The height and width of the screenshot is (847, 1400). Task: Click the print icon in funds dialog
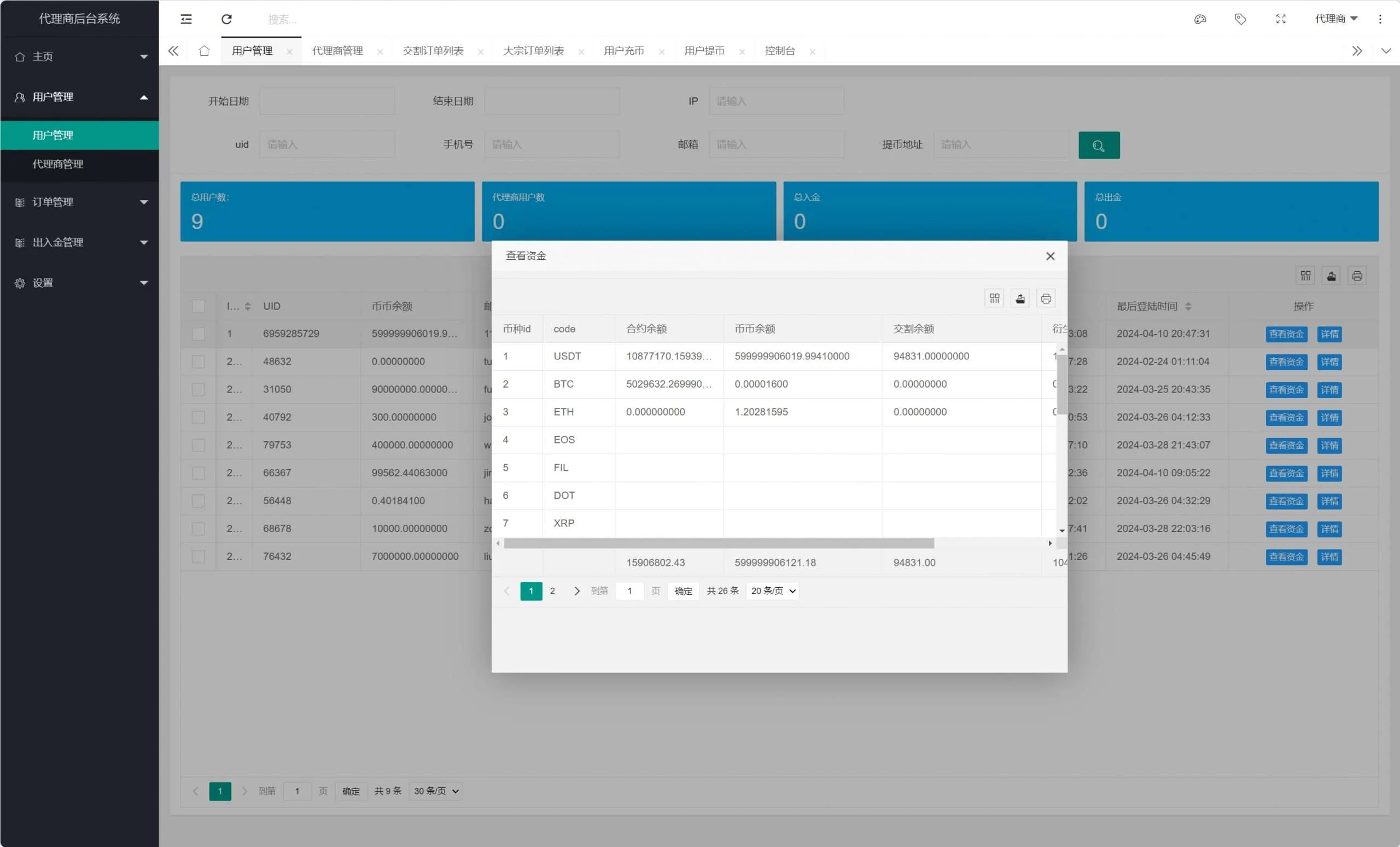click(x=1046, y=299)
